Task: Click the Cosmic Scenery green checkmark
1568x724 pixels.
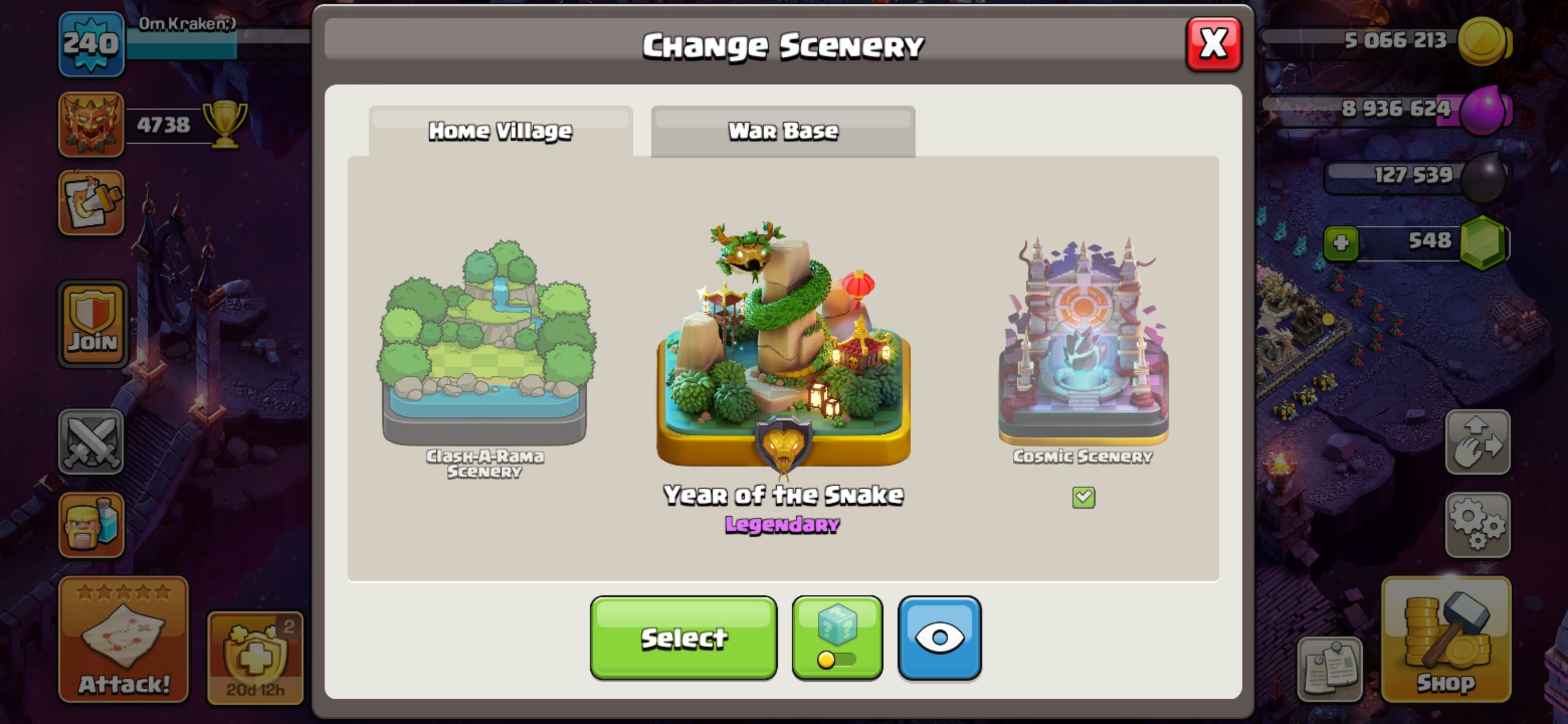Action: point(1084,497)
